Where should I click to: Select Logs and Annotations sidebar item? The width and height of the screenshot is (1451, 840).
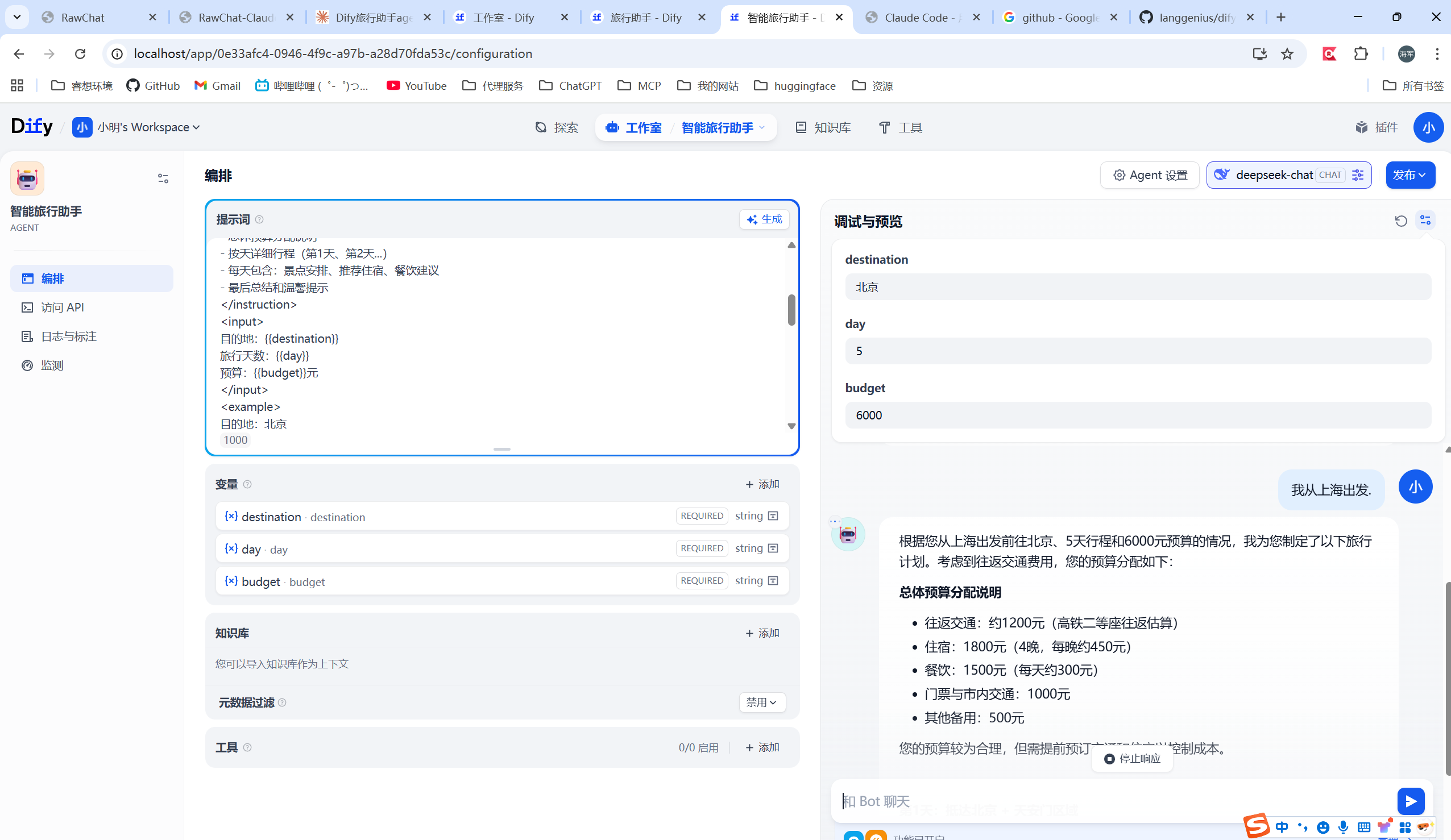(x=69, y=336)
